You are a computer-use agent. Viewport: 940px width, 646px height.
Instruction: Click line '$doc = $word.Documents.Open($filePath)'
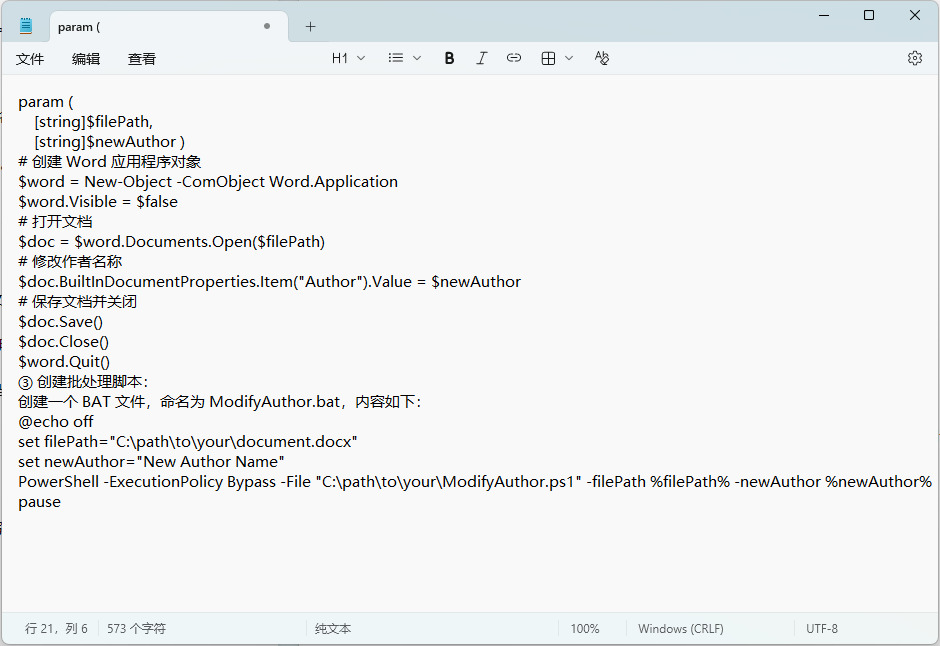tap(171, 242)
